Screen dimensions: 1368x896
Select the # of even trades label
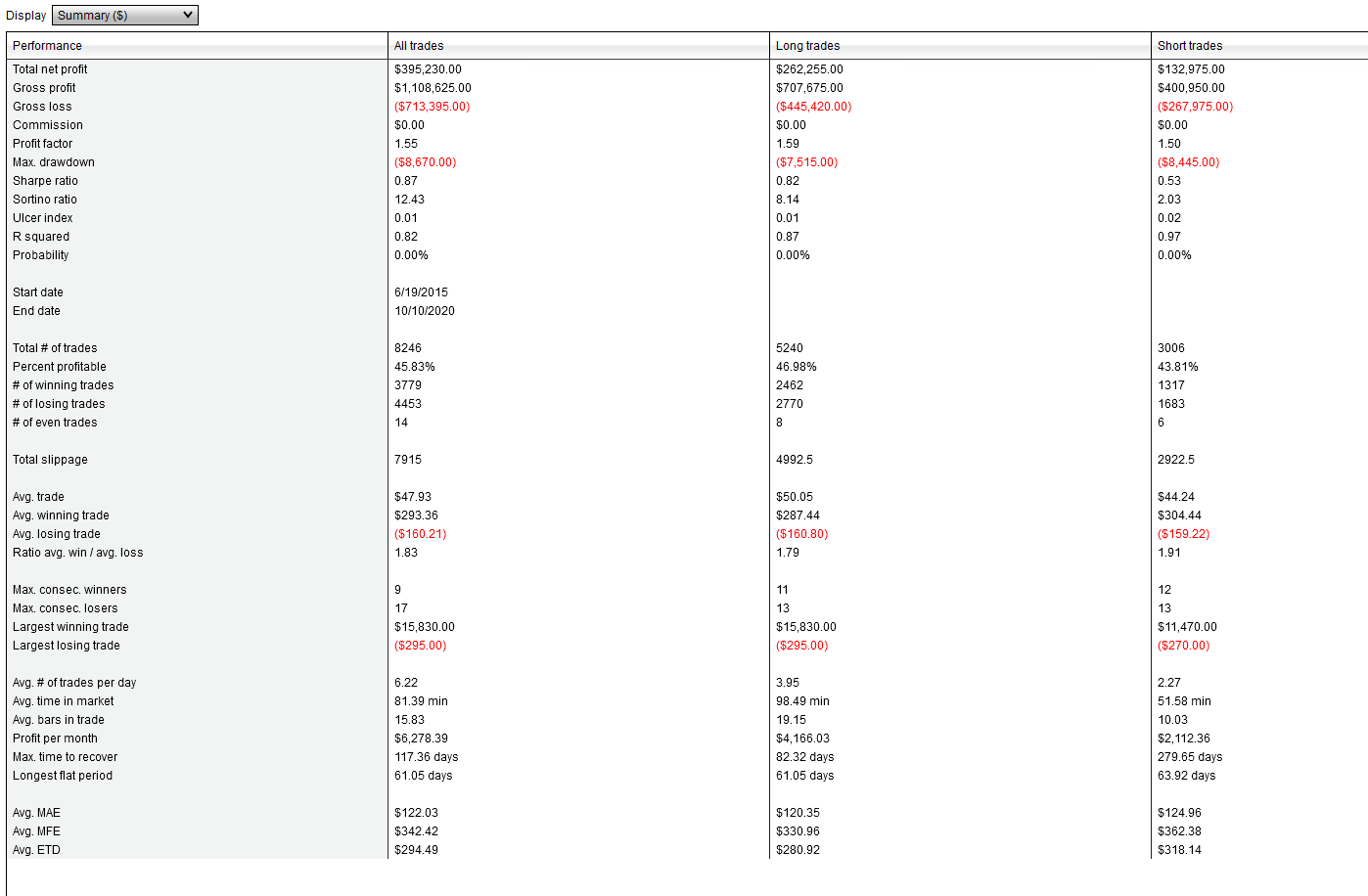[x=55, y=423]
